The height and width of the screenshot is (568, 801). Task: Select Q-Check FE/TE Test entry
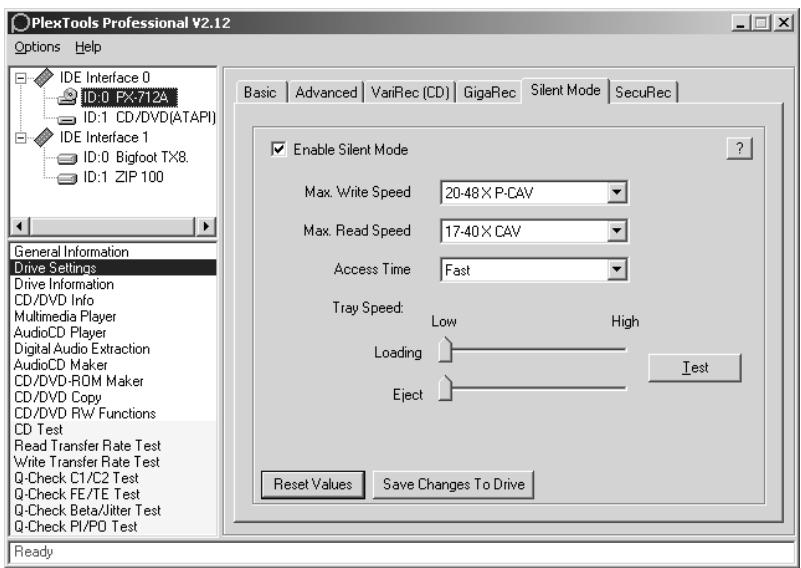click(113, 494)
